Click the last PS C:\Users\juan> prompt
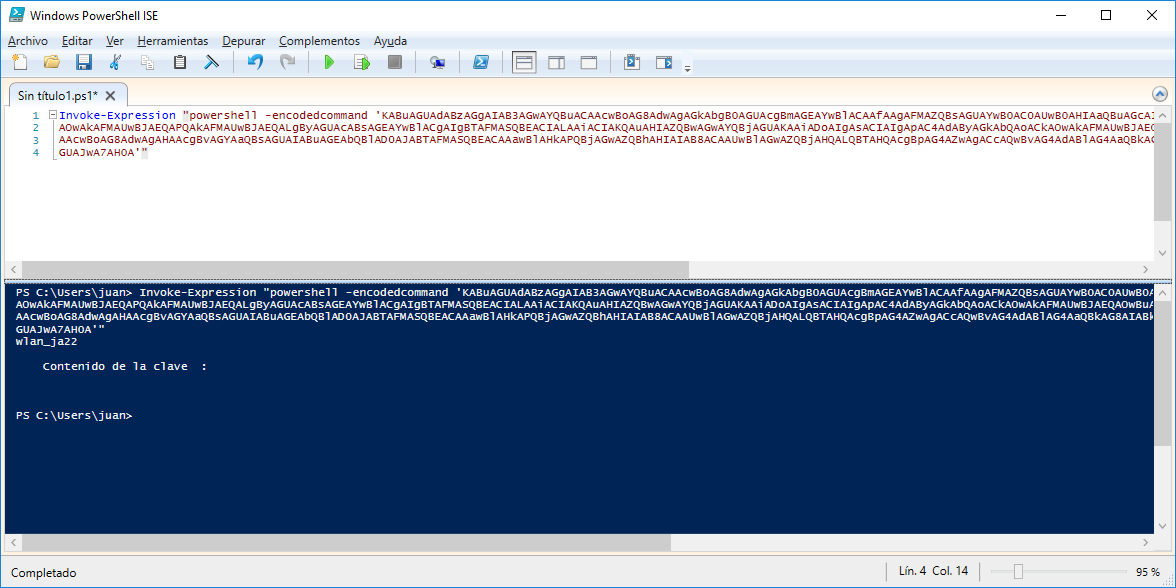The image size is (1176, 588). click(74, 416)
